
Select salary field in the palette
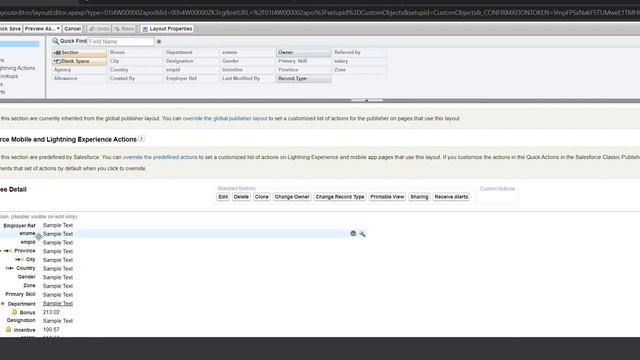(x=360, y=61)
